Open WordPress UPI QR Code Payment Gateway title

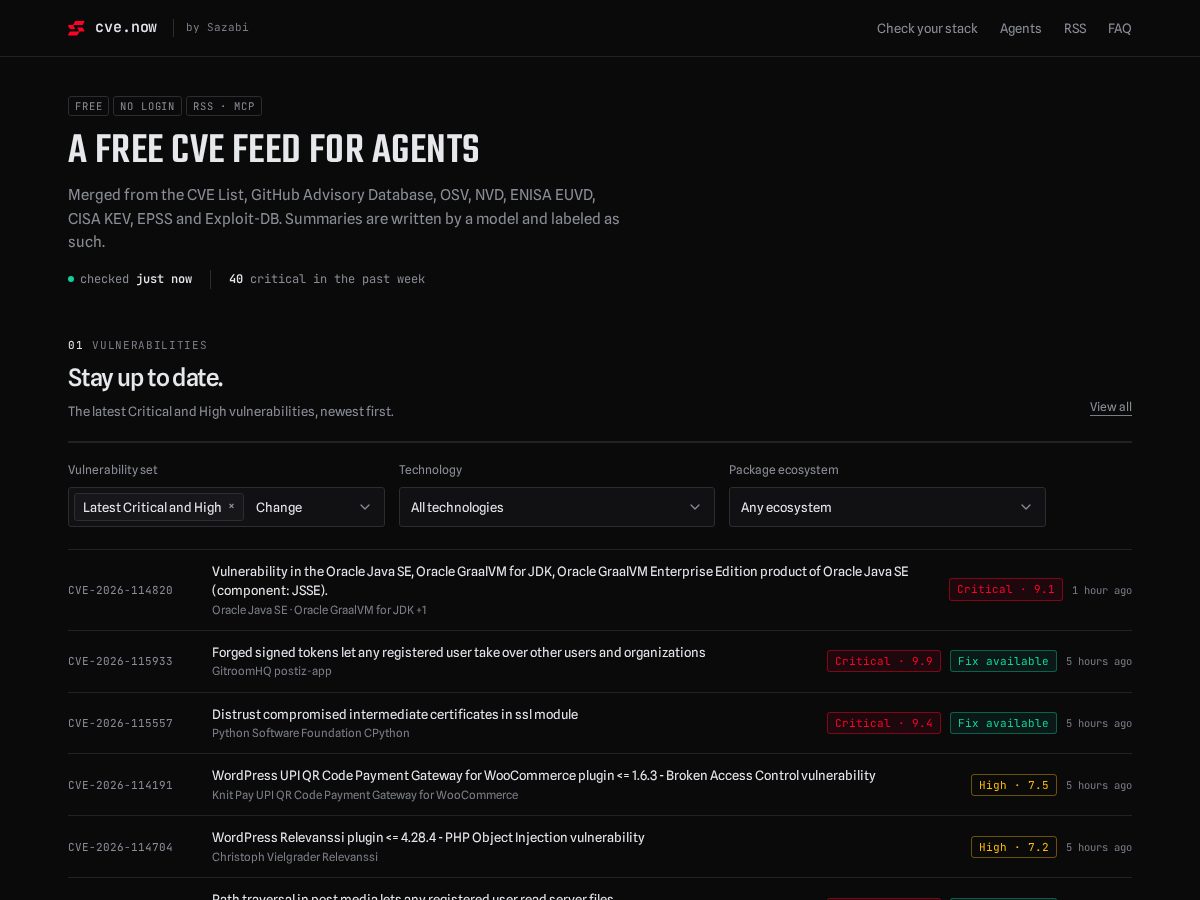click(544, 775)
